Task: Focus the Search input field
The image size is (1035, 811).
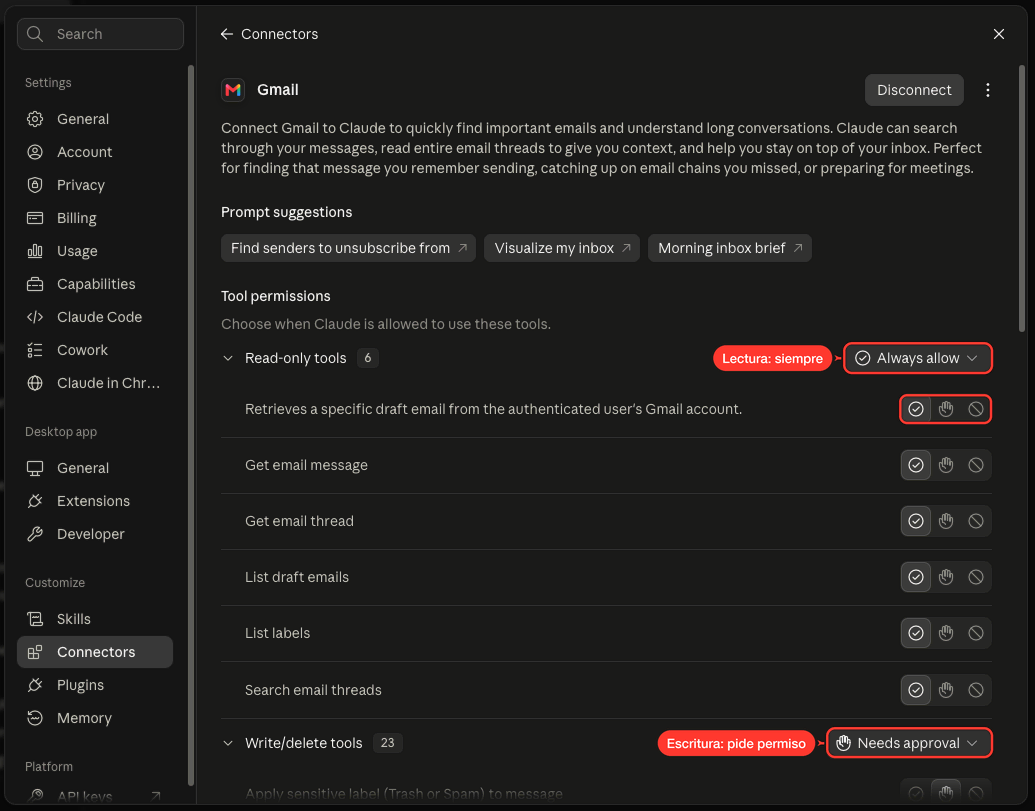Action: [x=100, y=34]
